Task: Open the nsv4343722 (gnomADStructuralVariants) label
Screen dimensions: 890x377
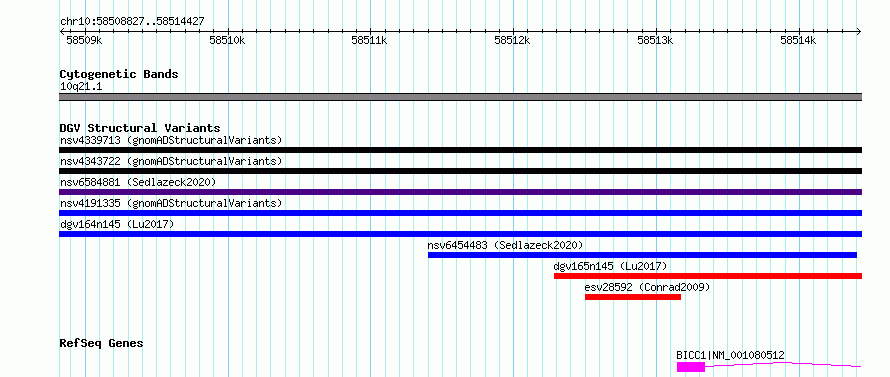Action: pos(171,161)
